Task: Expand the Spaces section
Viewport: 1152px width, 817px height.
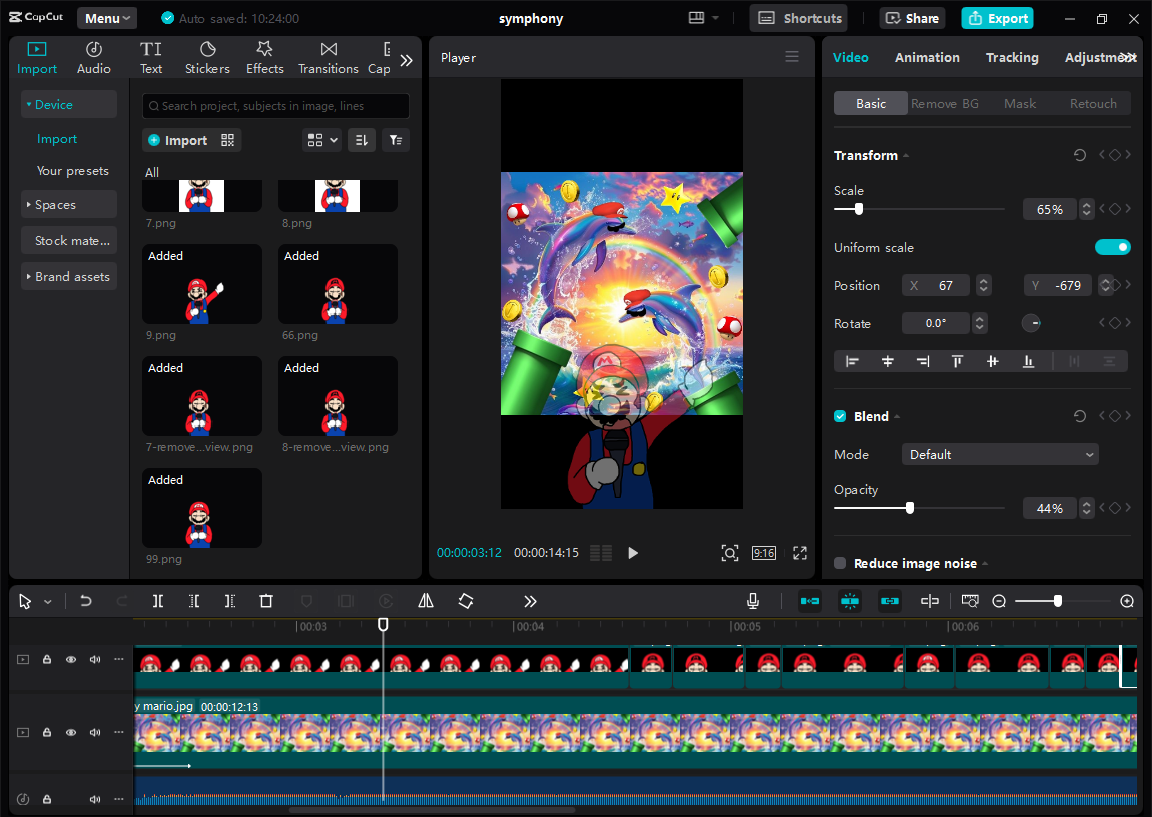Action: pyautogui.click(x=69, y=204)
